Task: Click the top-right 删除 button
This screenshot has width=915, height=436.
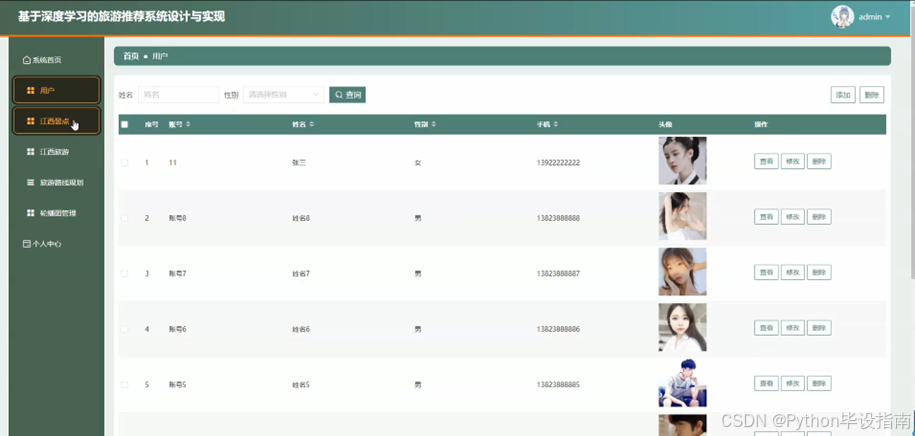Action: (x=872, y=95)
